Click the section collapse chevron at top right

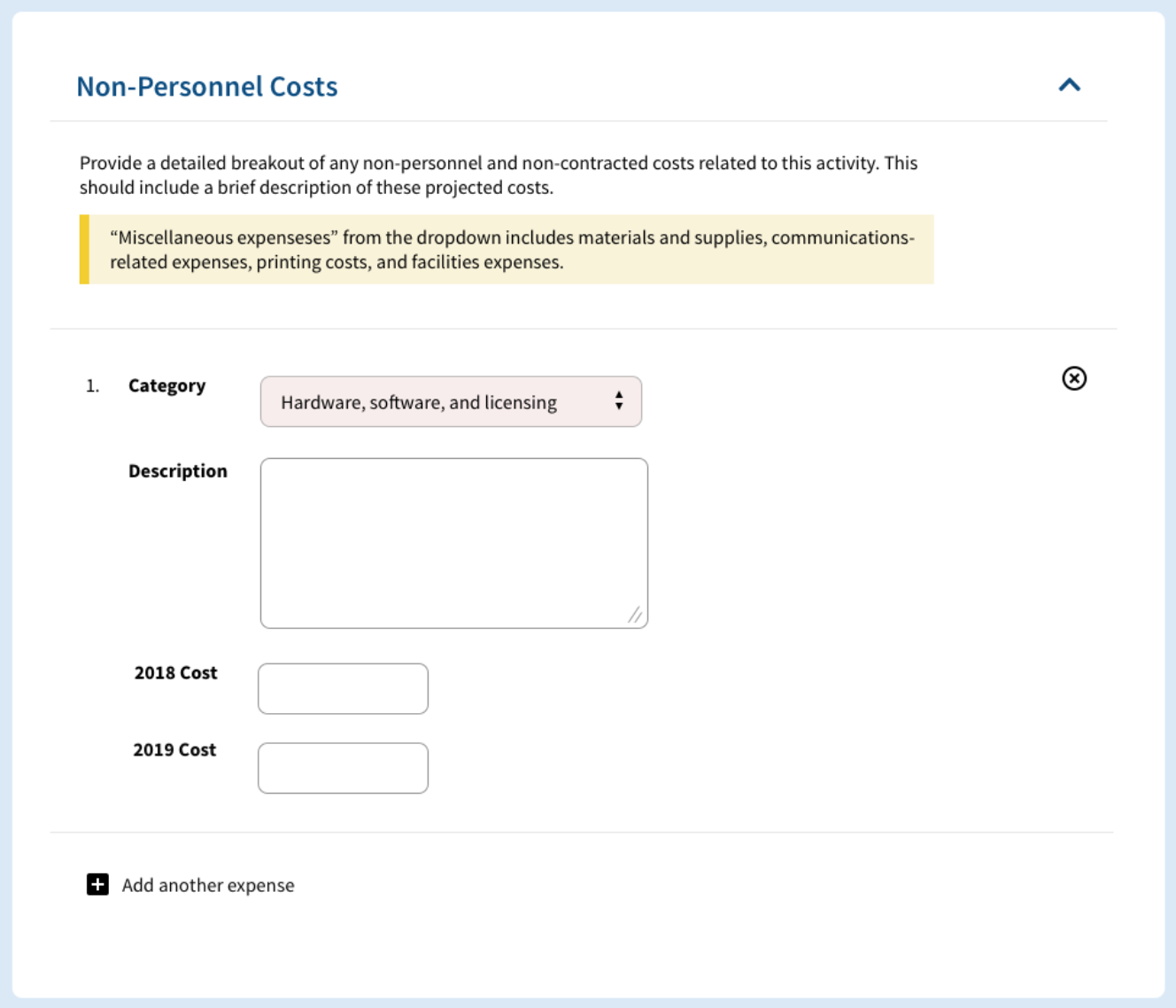(x=1069, y=85)
